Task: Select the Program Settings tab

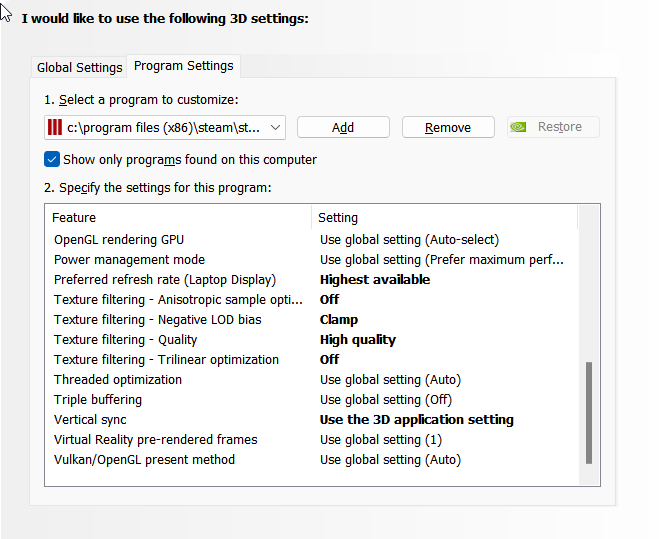Action: point(183,66)
